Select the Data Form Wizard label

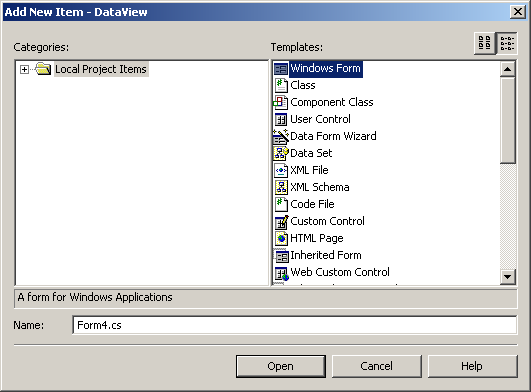click(x=333, y=136)
